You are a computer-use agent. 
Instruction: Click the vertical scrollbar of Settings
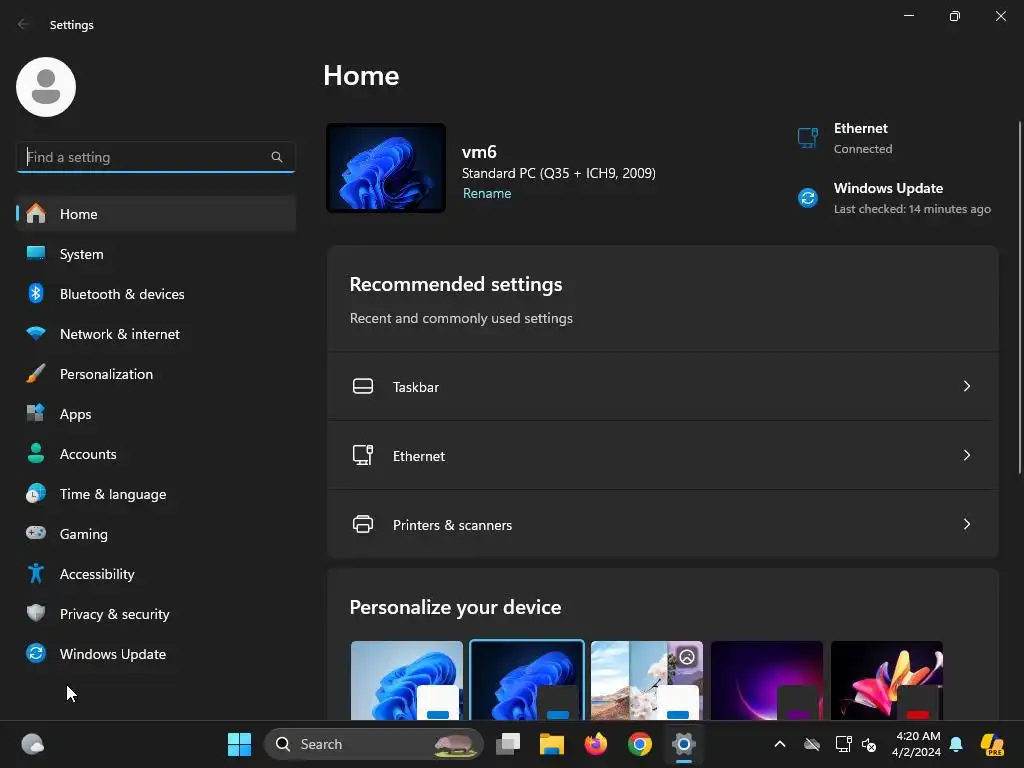(x=1019, y=297)
